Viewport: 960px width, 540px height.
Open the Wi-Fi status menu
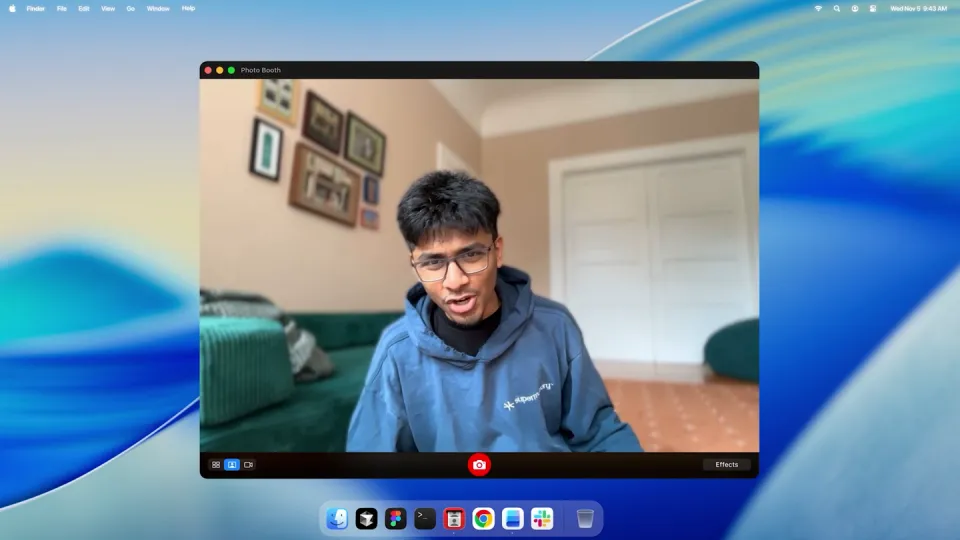pos(818,9)
